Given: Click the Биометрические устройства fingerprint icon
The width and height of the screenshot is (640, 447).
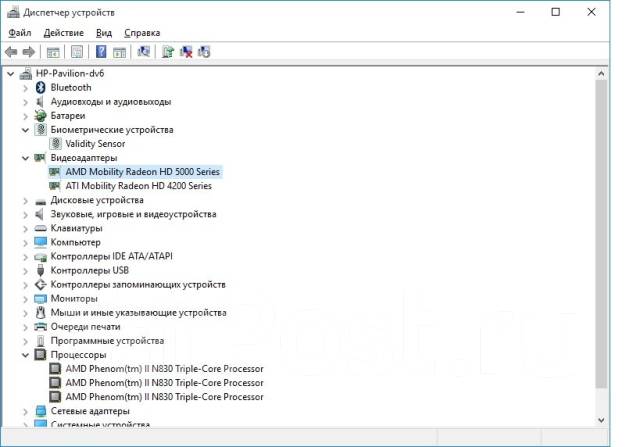Looking at the screenshot, I should [40, 129].
